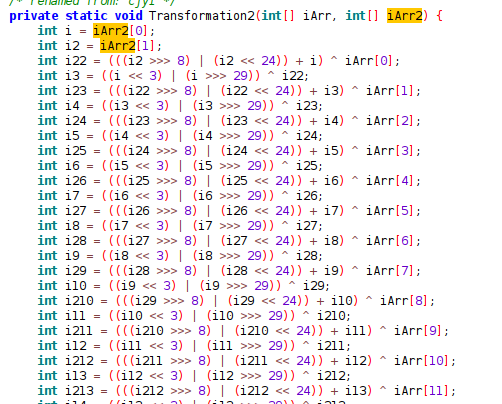Click iArr[4] on the i26 line

[390, 181]
